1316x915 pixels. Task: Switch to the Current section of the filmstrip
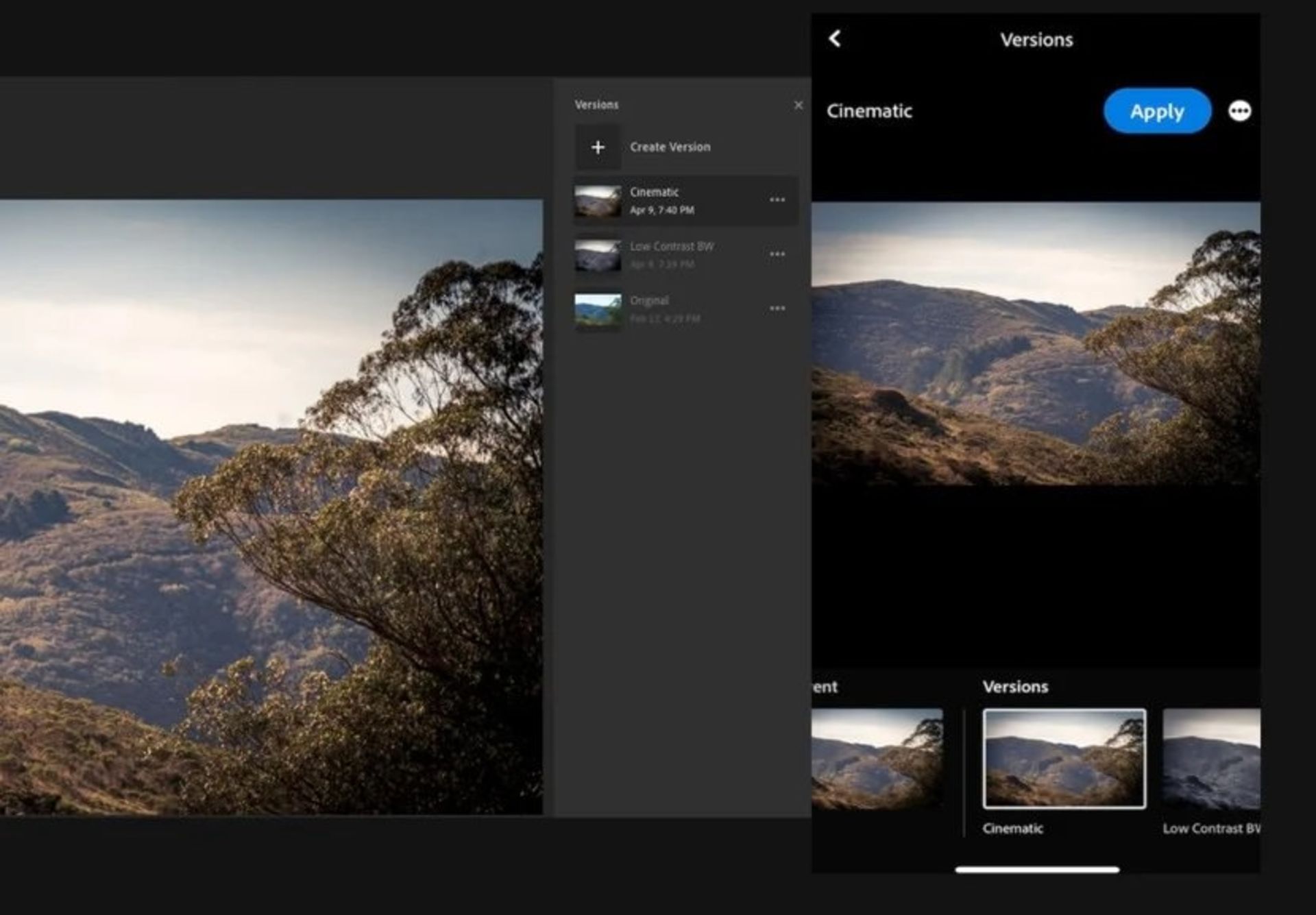point(827,685)
